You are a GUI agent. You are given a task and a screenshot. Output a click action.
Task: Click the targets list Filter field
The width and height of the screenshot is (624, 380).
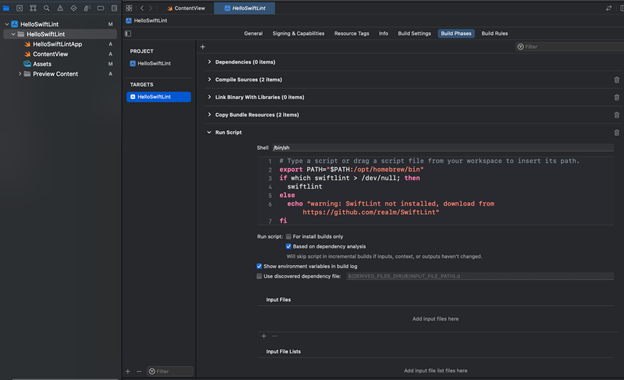coord(170,371)
